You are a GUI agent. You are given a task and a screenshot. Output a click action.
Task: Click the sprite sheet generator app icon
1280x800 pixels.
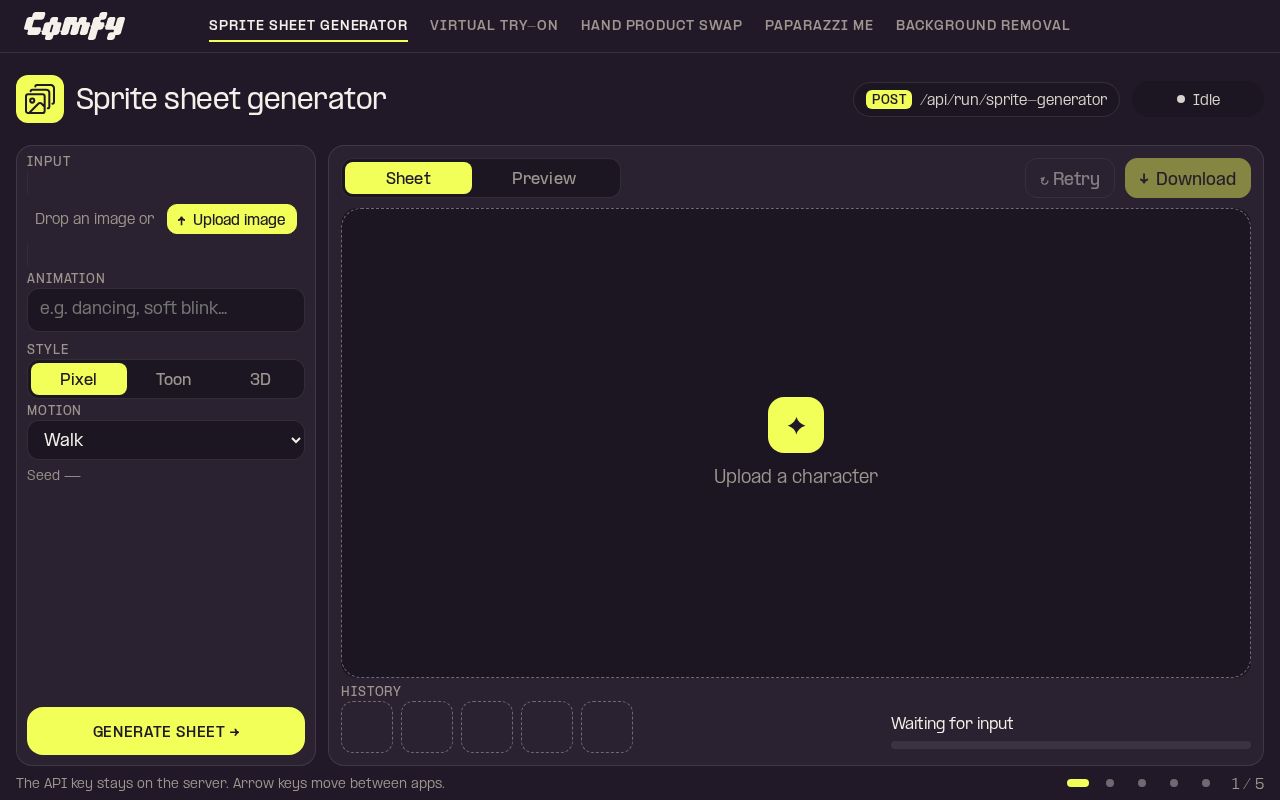tap(40, 99)
